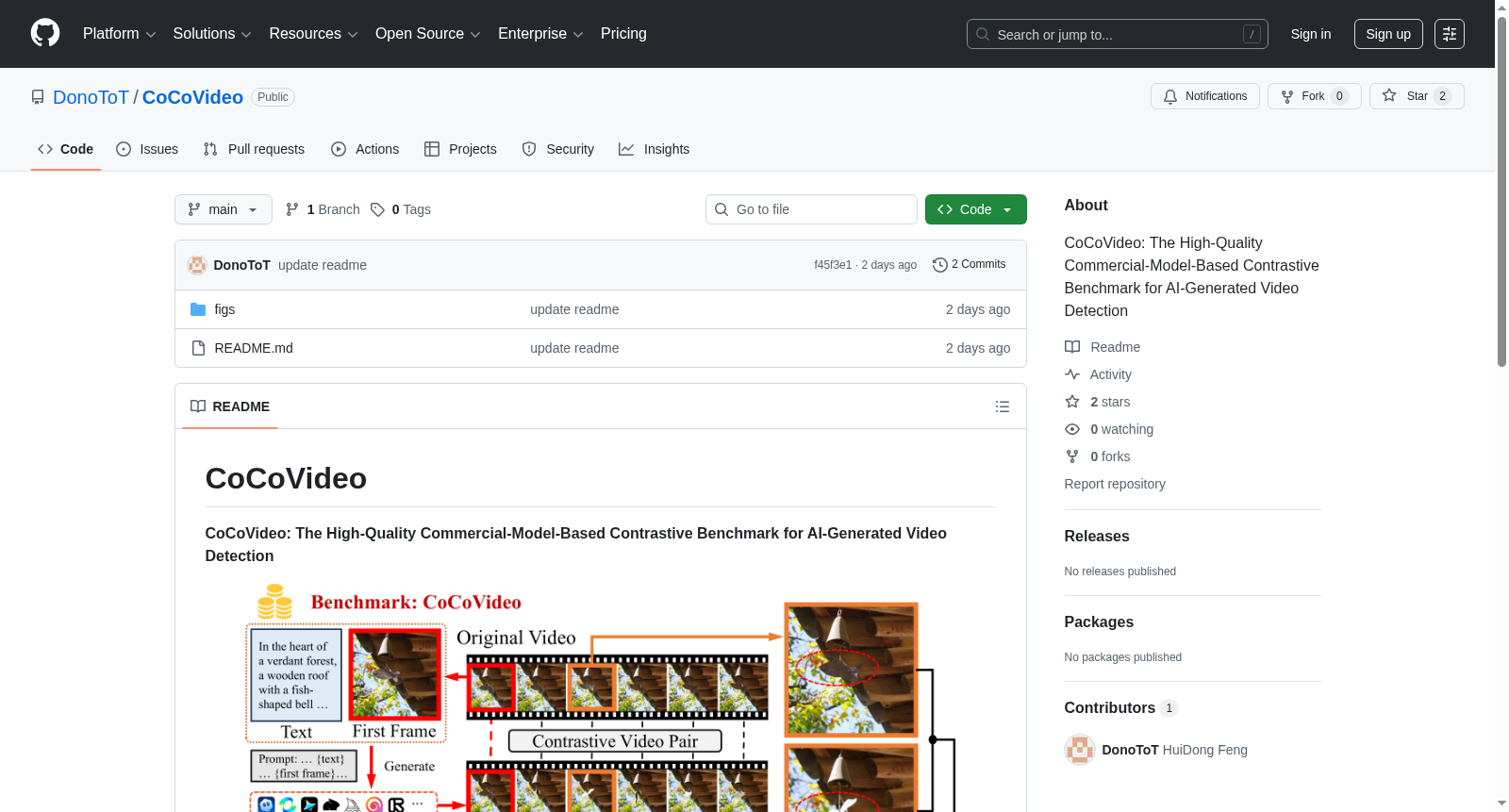1509x812 pixels.
Task: Open the command palette icon in header
Action: coord(1450,34)
